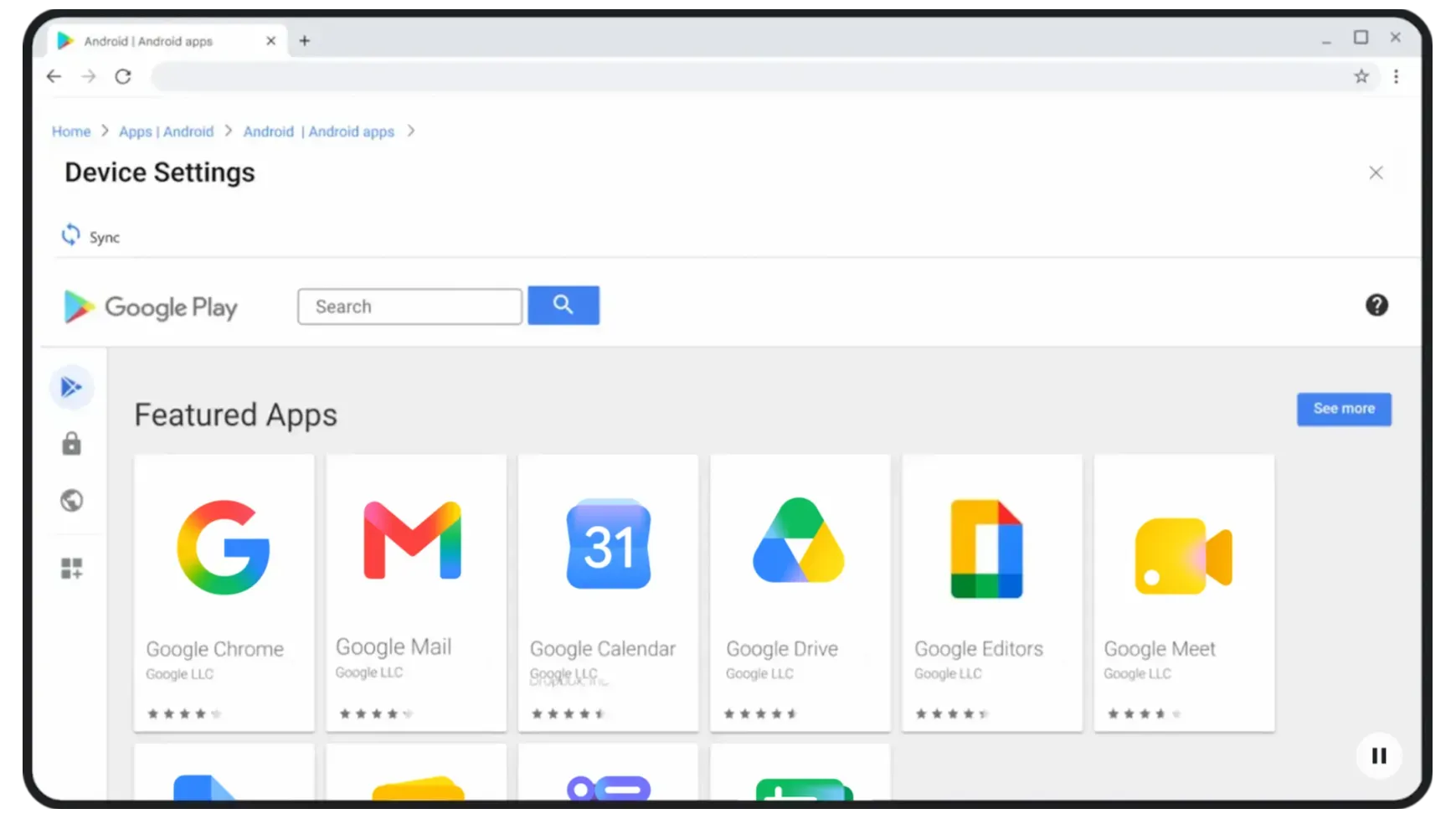Click the See more button

(1344, 409)
